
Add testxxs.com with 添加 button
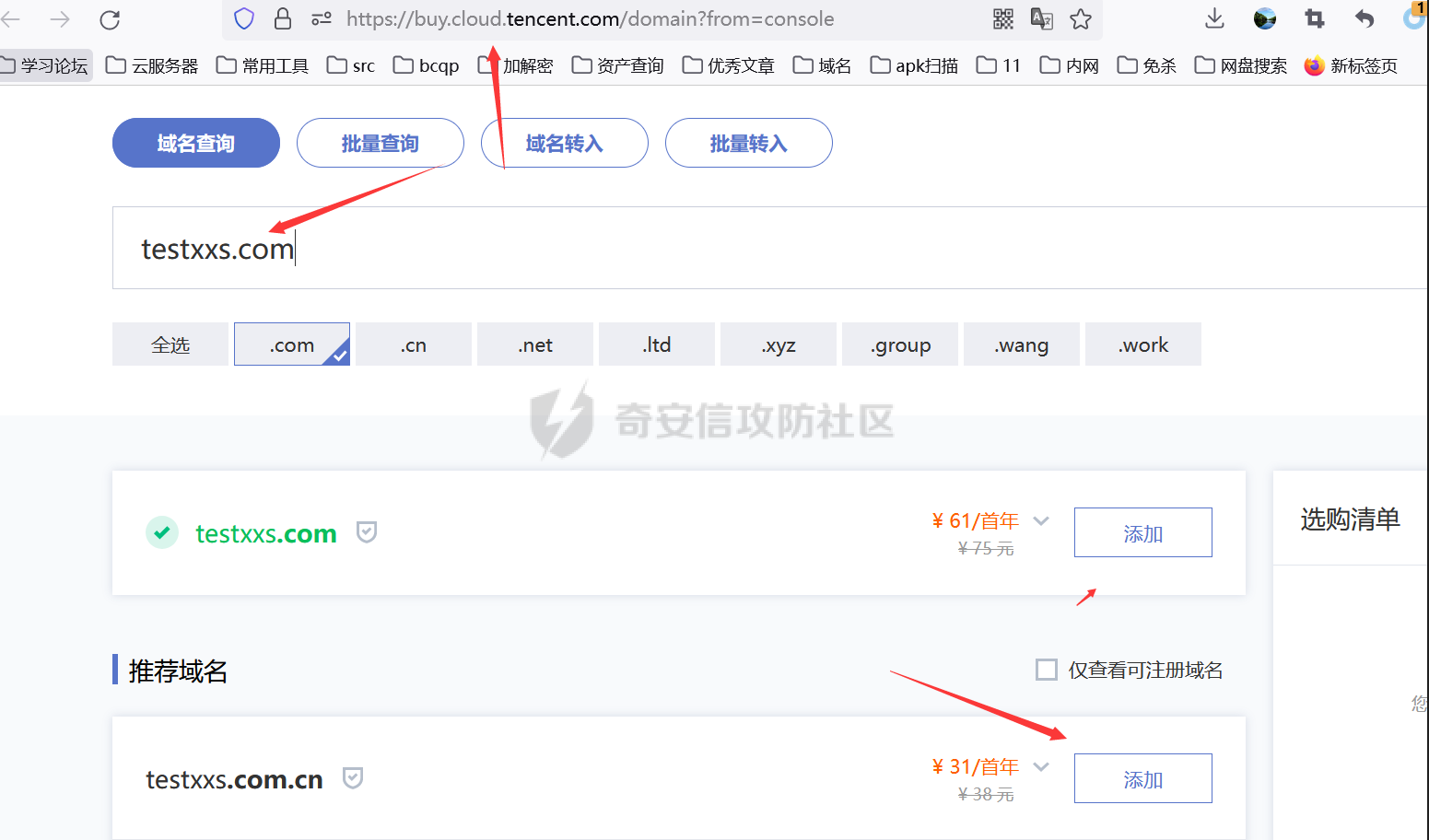click(x=1143, y=532)
